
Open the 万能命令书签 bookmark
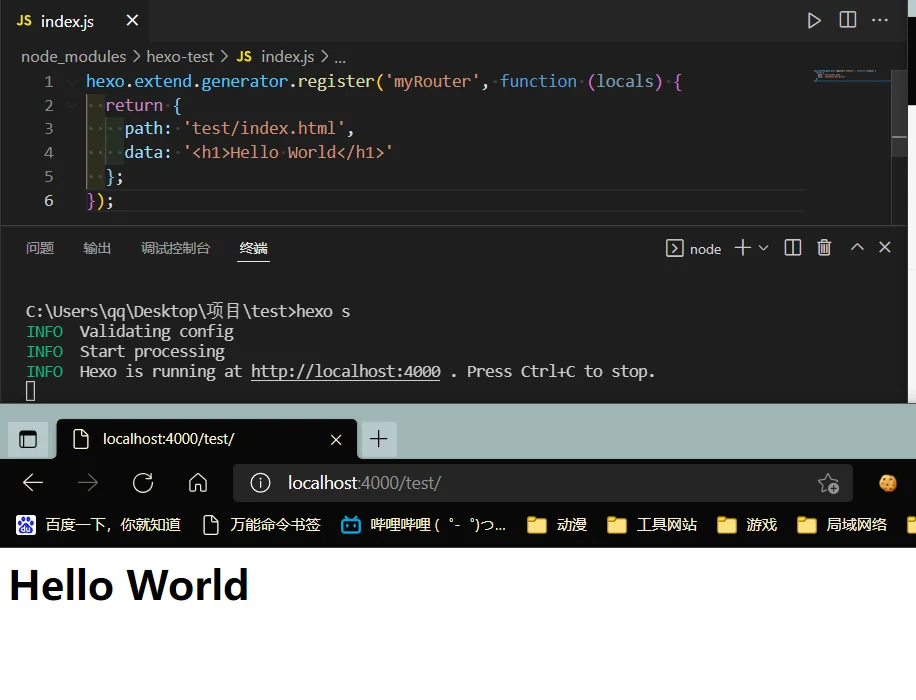pyautogui.click(x=262, y=525)
